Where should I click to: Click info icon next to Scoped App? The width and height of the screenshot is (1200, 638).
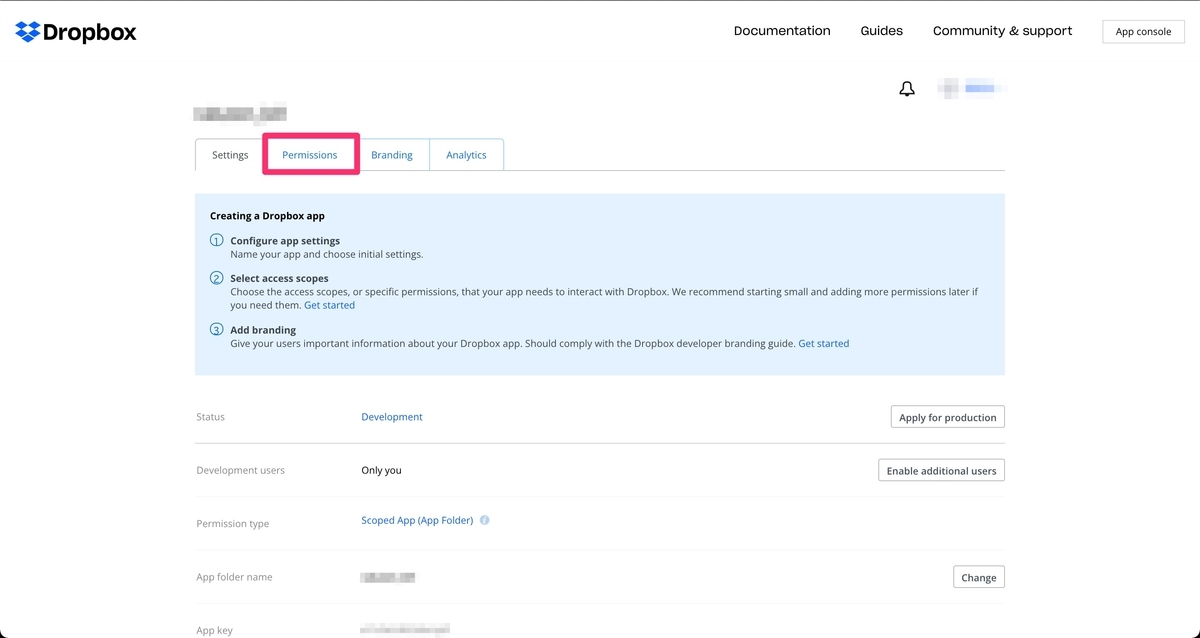pos(485,520)
